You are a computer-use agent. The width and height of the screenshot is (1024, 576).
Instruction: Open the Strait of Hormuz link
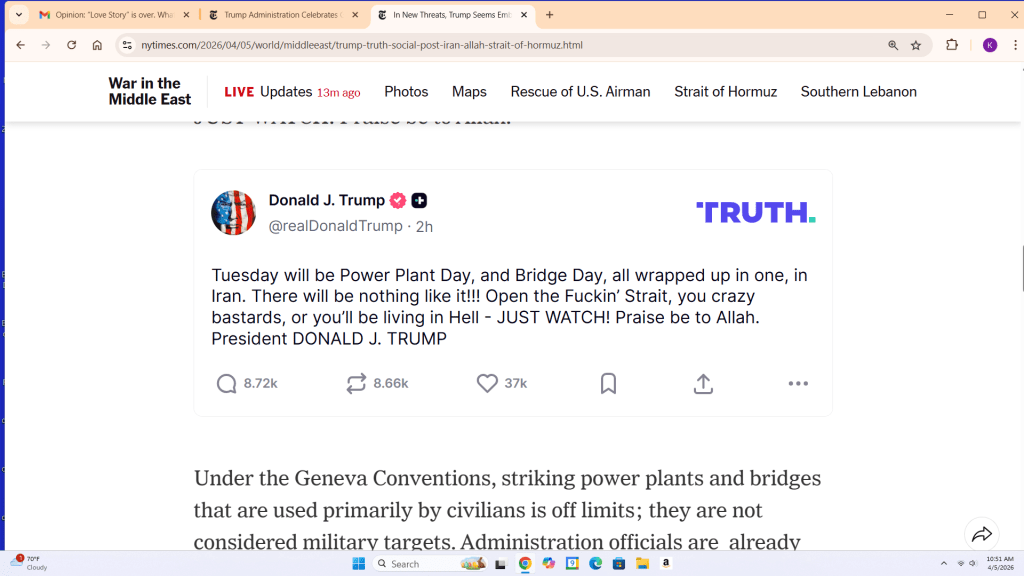(725, 91)
